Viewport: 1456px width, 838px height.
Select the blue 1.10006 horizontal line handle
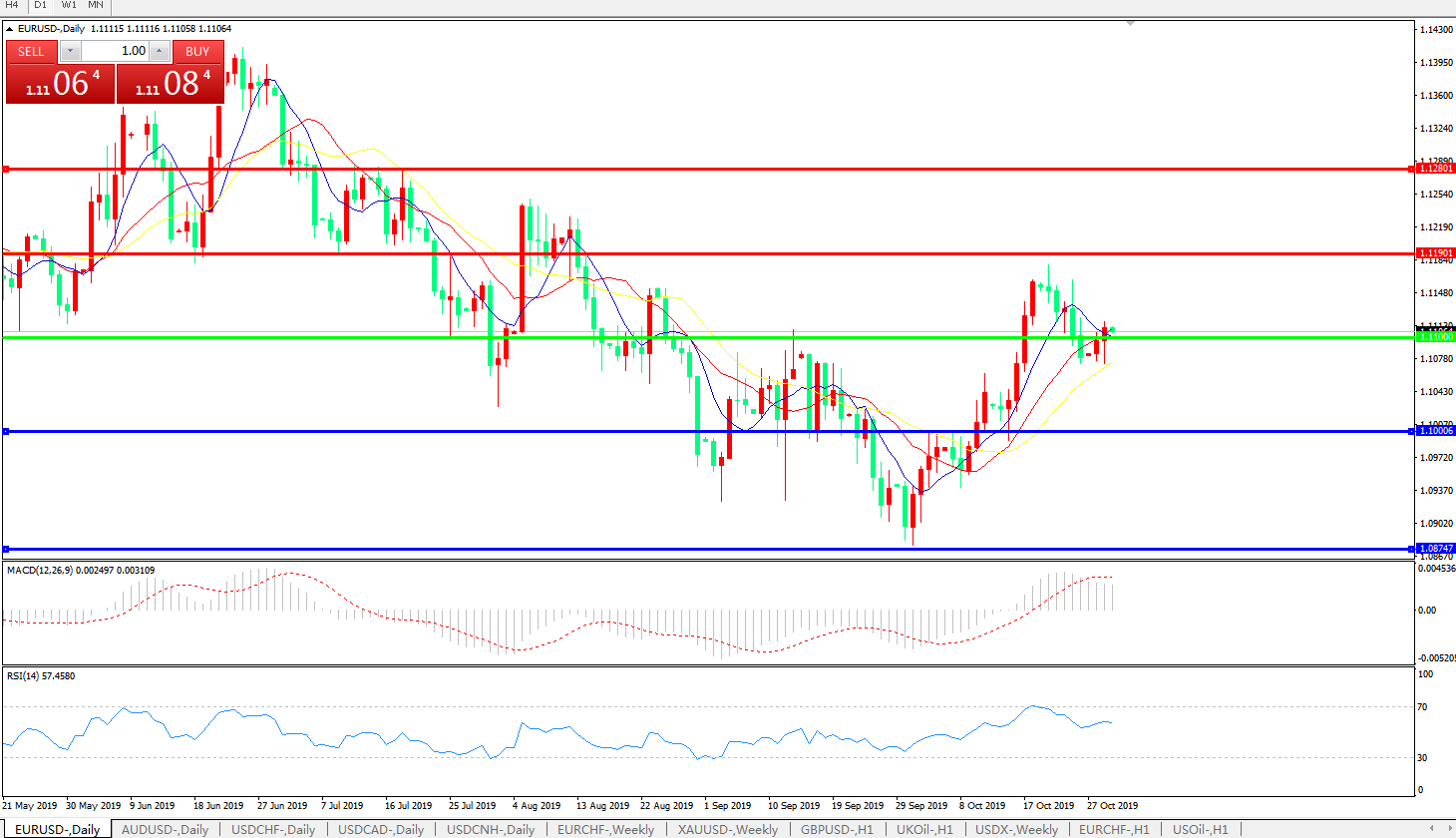pyautogui.click(x=6, y=431)
